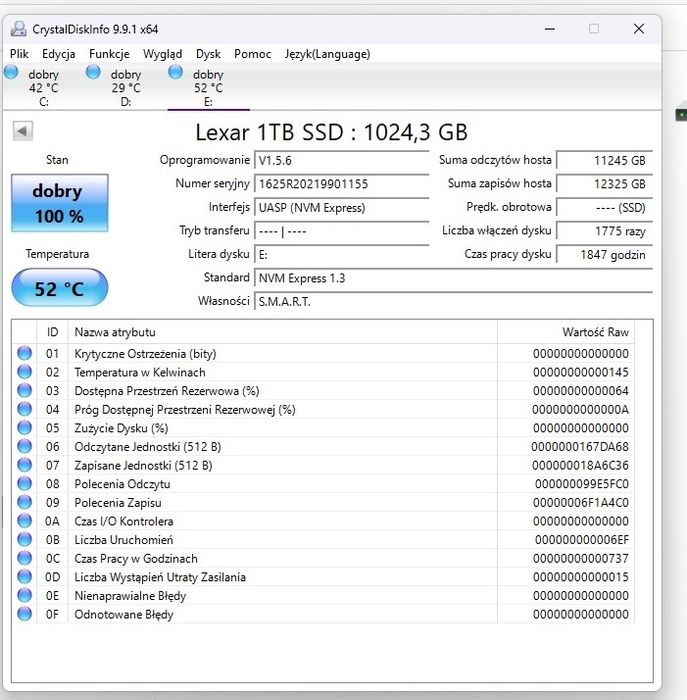This screenshot has height=700, width=687.
Task: Click status orb for Polecenia Odczytu
Action: 25,483
